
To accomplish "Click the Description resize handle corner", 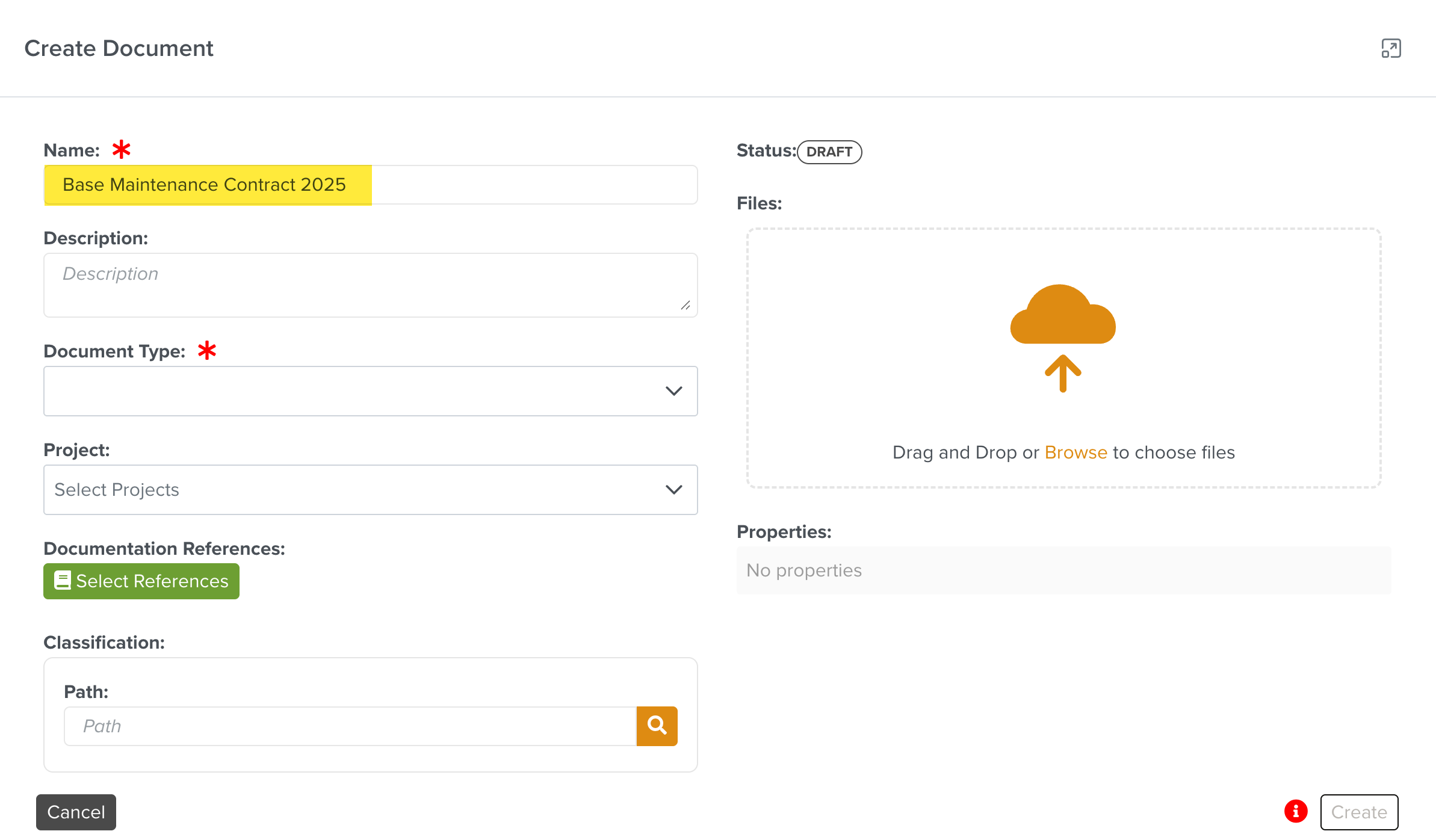I will [686, 306].
